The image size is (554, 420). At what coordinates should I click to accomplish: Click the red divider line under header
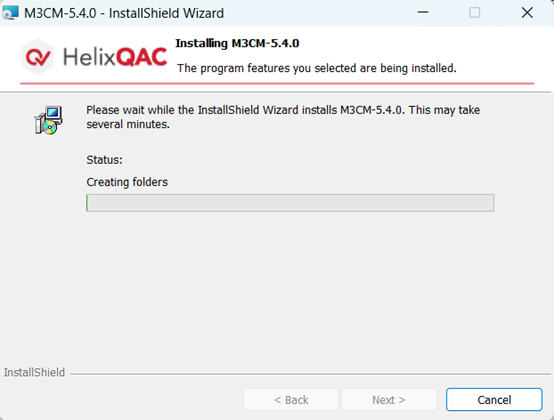click(277, 83)
